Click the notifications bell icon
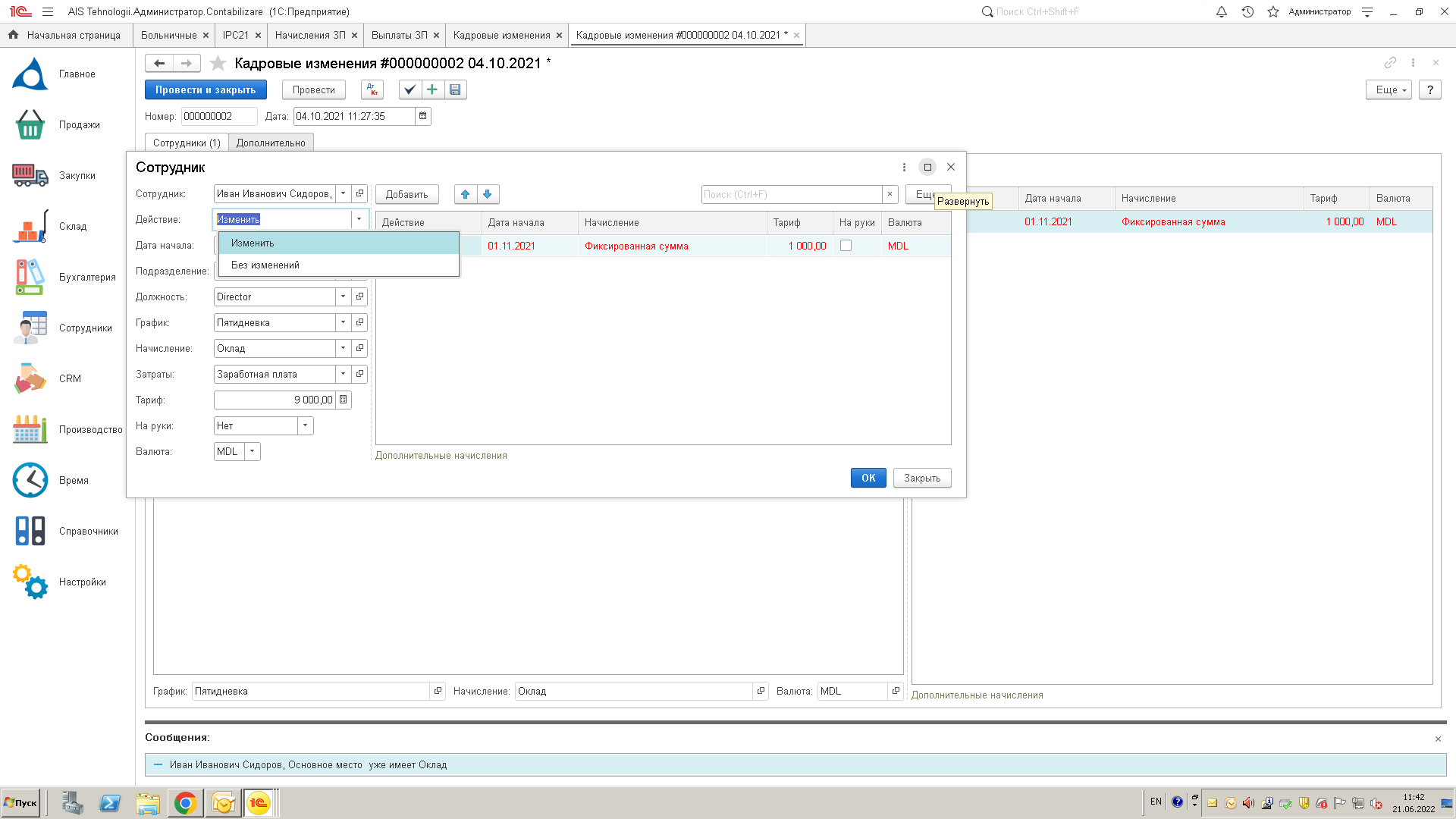The image size is (1456, 819). [x=1221, y=11]
